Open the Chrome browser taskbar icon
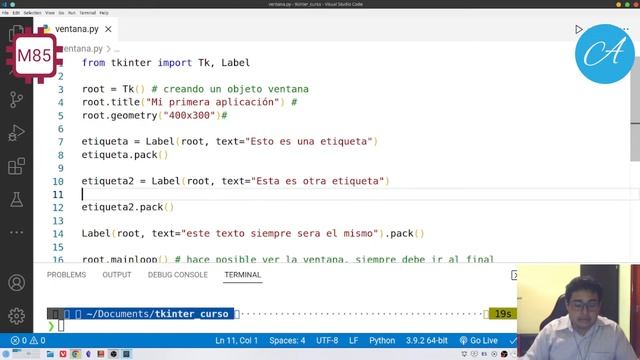Image resolution: width=640 pixels, height=360 pixels. (76, 354)
